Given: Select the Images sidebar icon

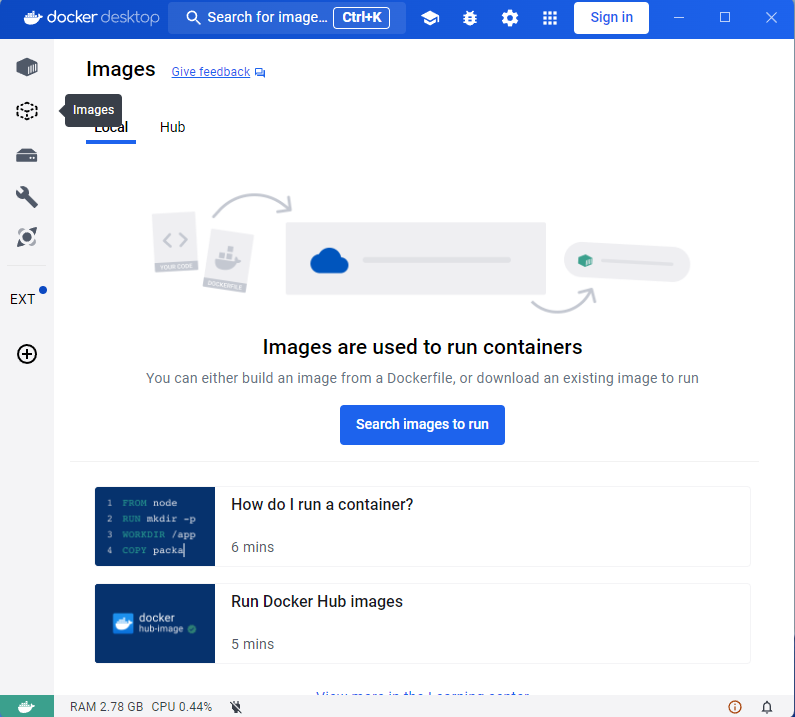Looking at the screenshot, I should tap(27, 111).
